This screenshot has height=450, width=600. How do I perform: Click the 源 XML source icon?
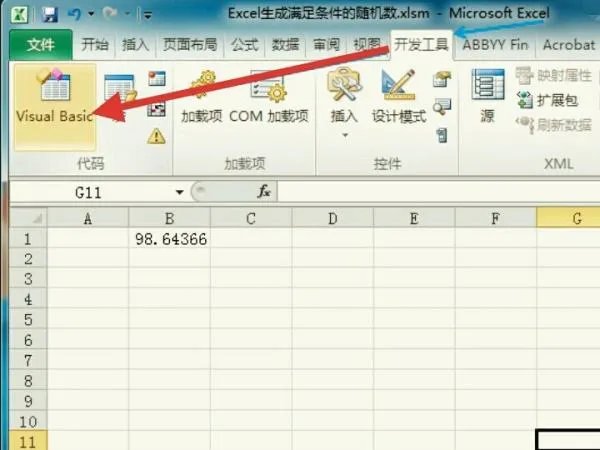coord(487,98)
